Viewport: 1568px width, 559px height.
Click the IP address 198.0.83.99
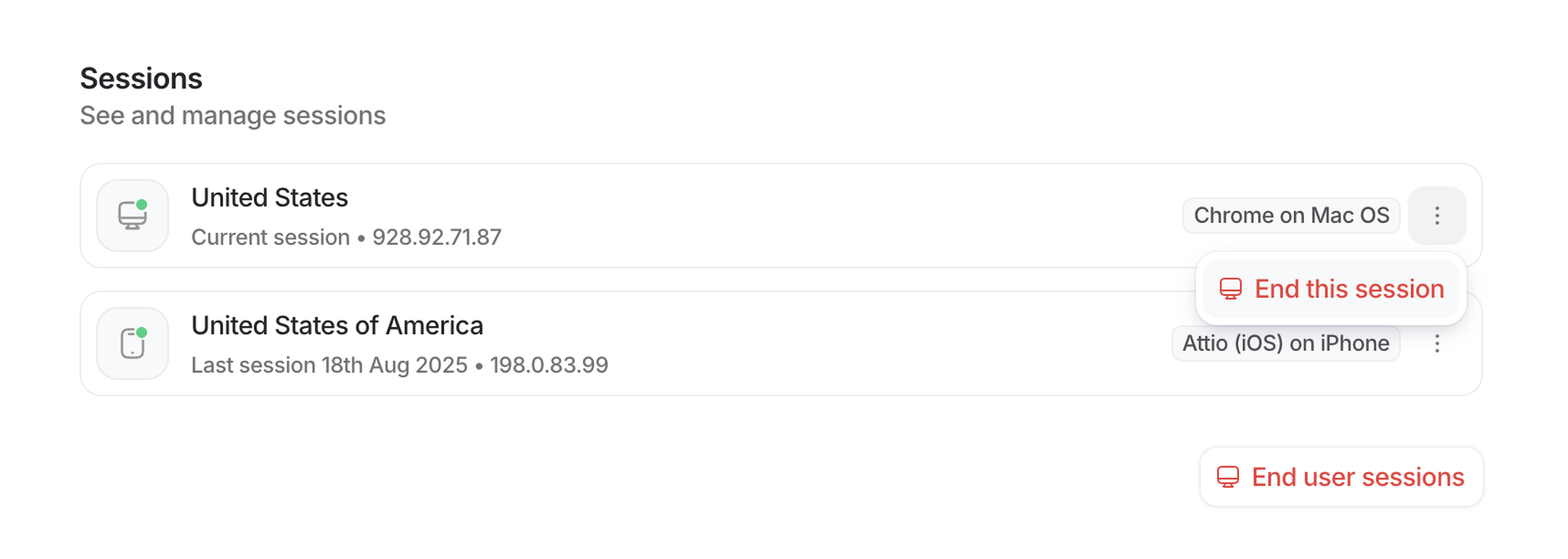[549, 365]
